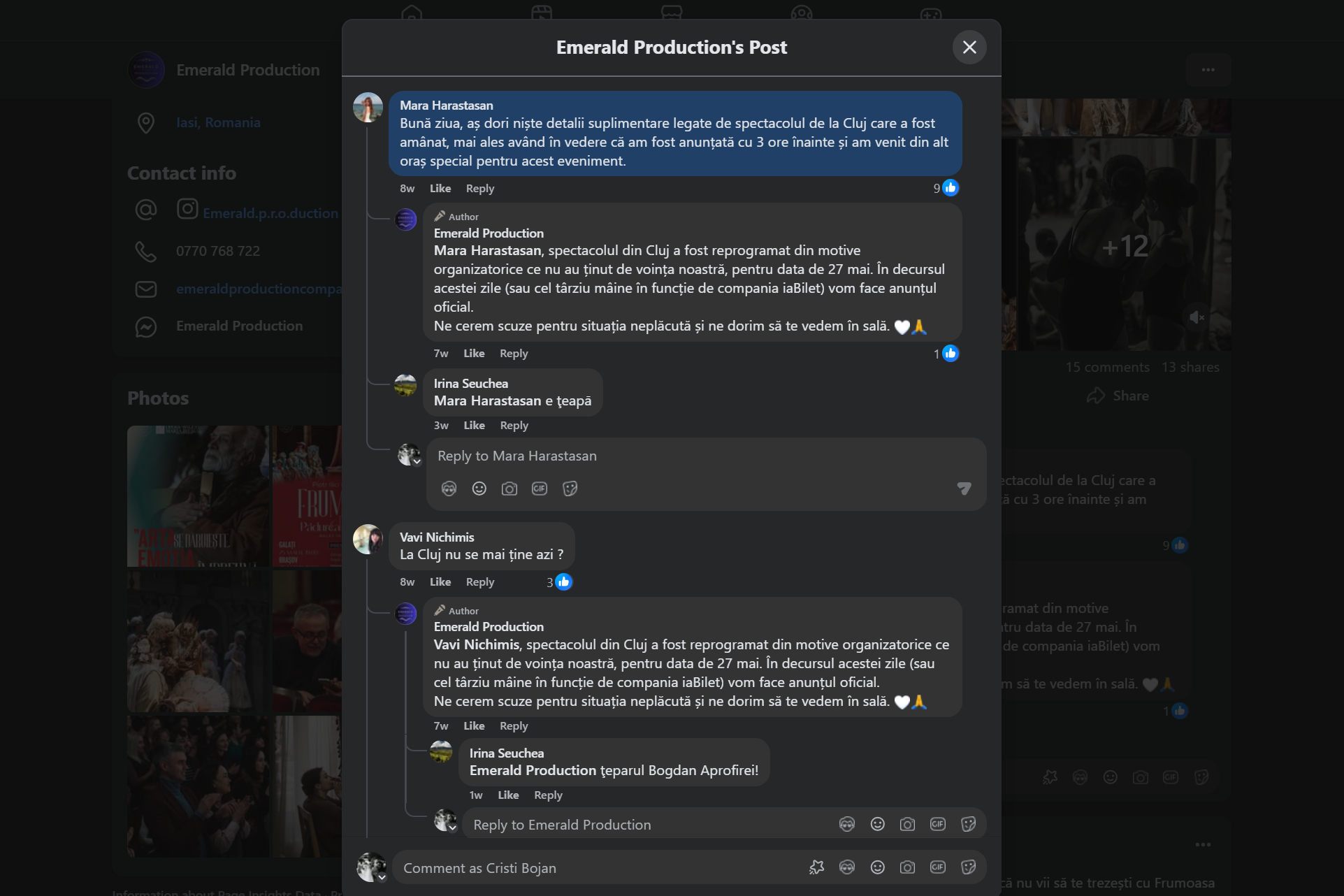This screenshot has width=1344, height=896.
Task: Attach a photo in reply to Mara Harastasan
Action: click(x=510, y=489)
